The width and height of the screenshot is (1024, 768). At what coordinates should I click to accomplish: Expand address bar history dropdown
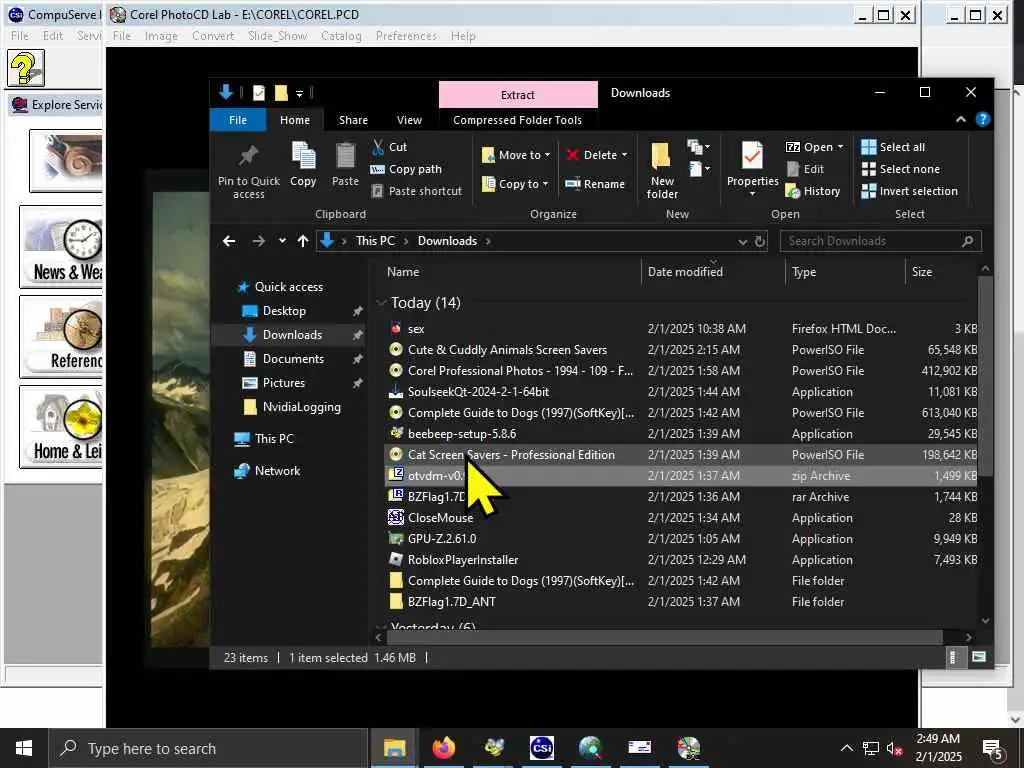tap(743, 242)
